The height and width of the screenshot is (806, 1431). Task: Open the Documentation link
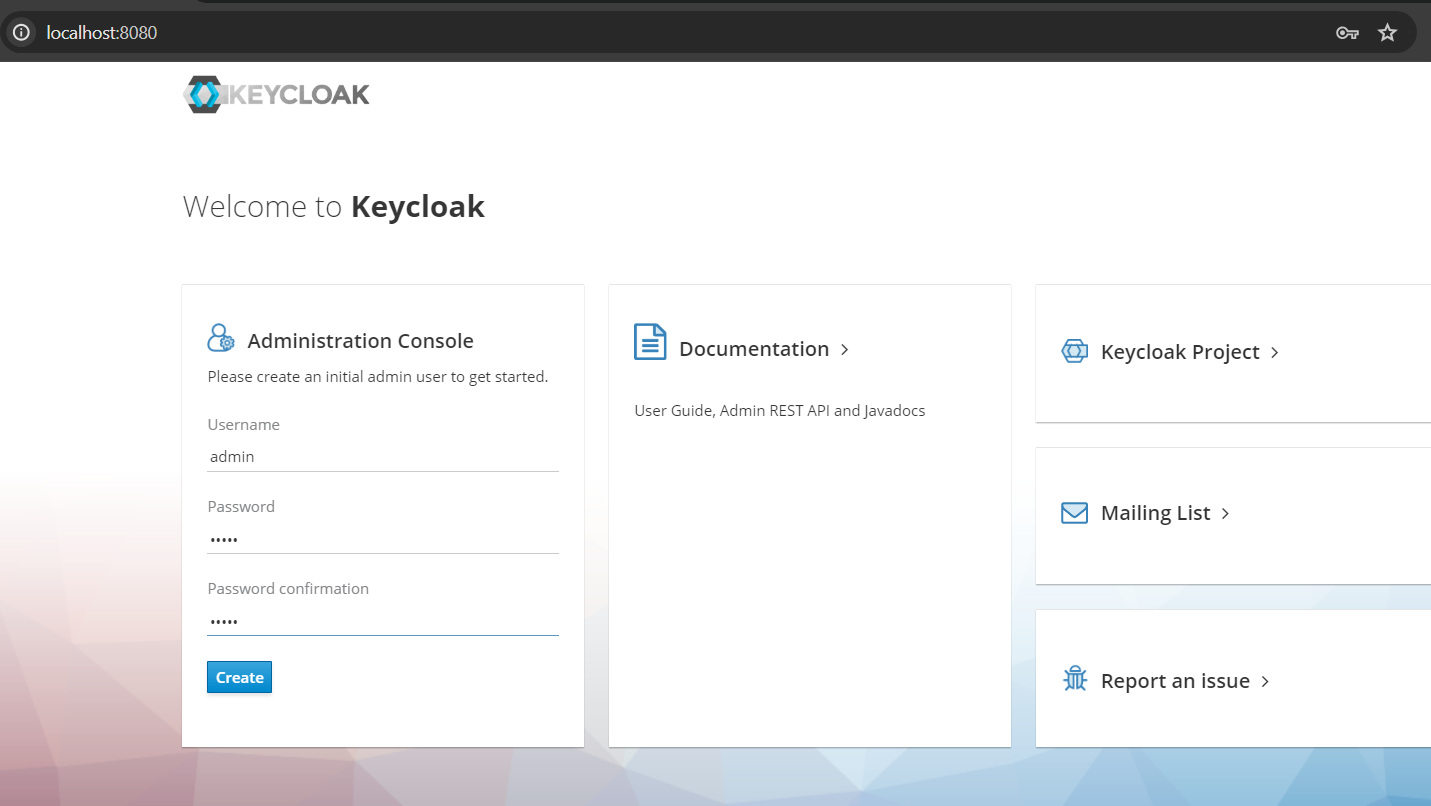(754, 349)
